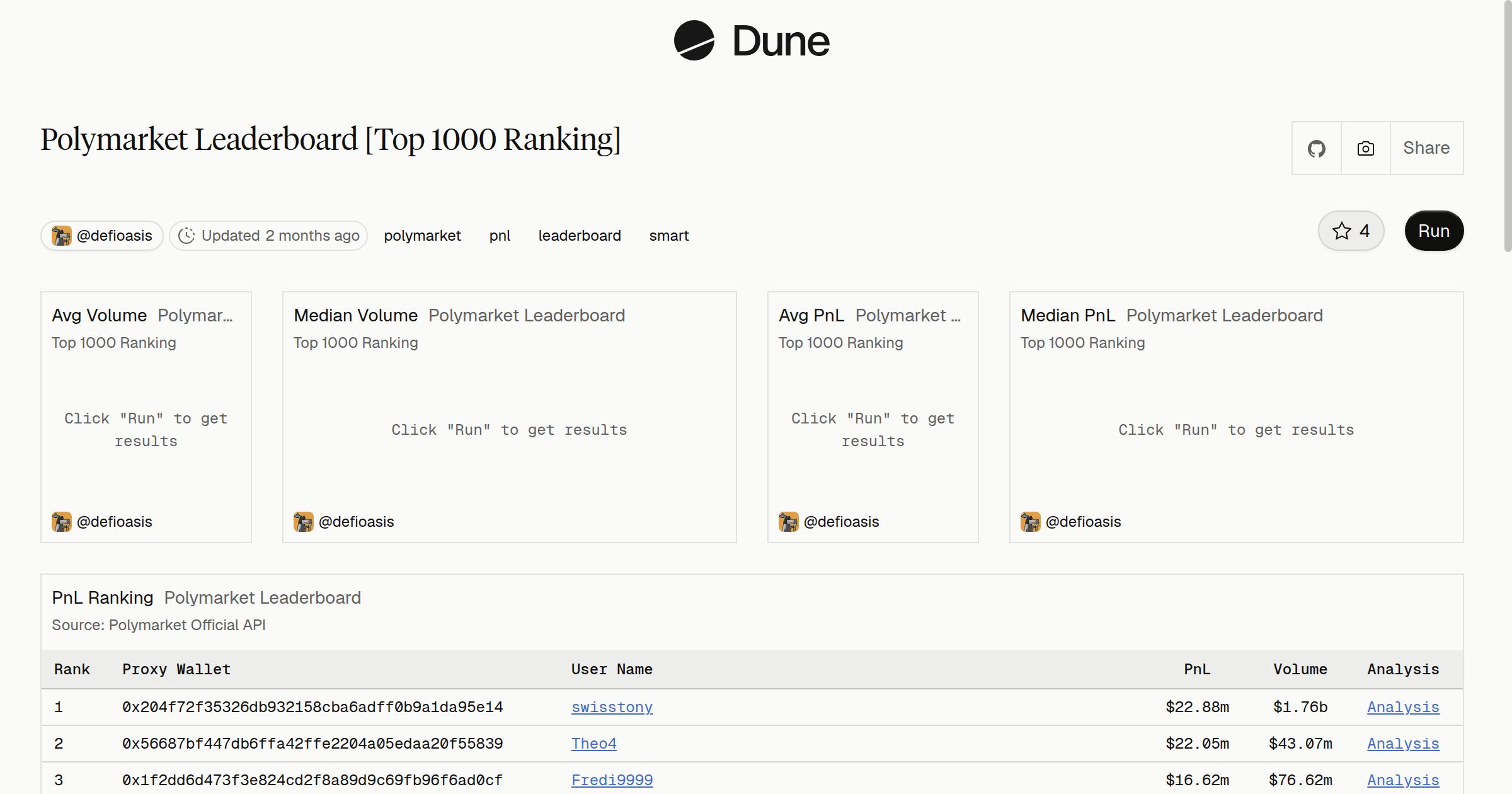This screenshot has width=1512, height=794.
Task: Open @defioasis link in Avg PnL card
Action: click(841, 522)
